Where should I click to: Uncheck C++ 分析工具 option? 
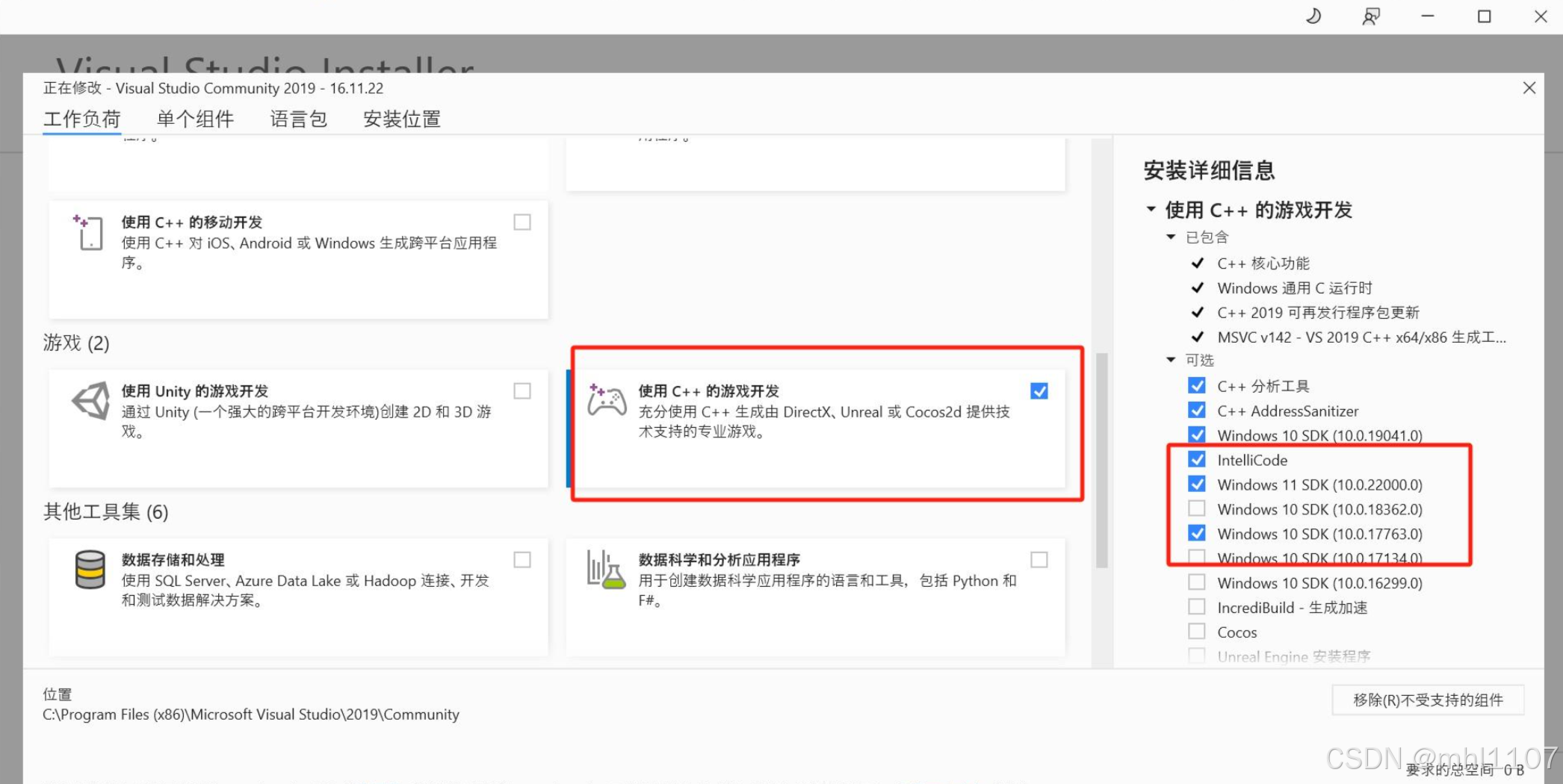pos(1197,385)
